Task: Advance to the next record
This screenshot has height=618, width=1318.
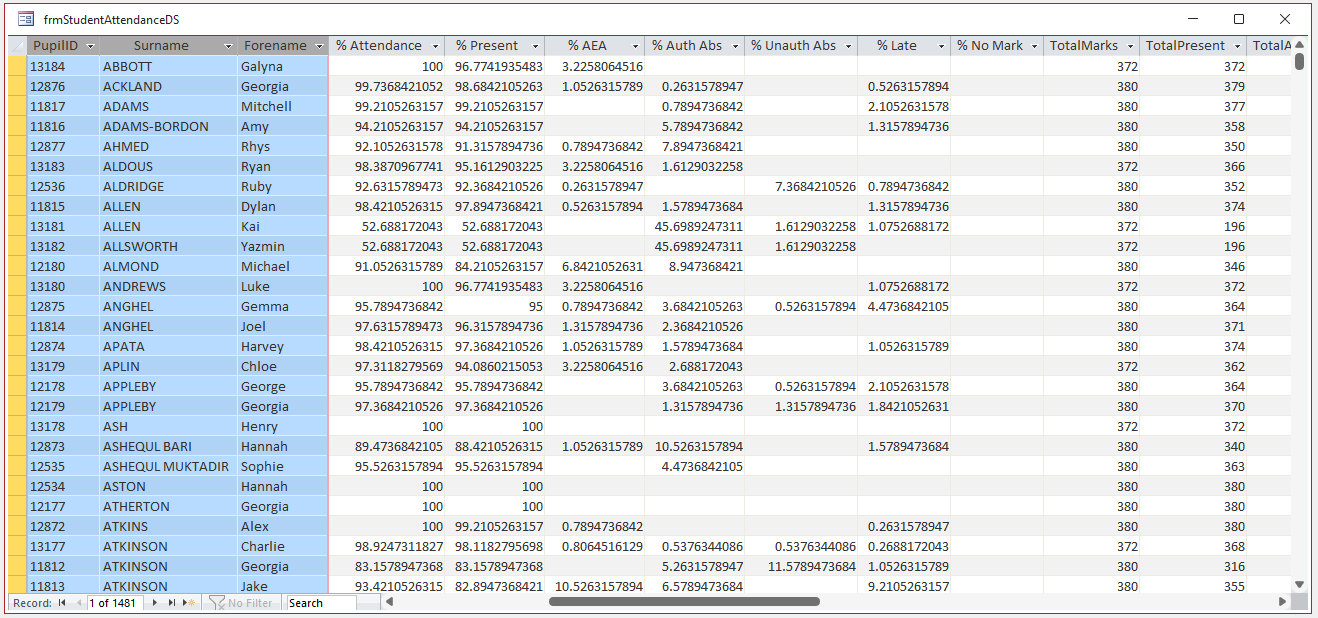Action: [154, 603]
